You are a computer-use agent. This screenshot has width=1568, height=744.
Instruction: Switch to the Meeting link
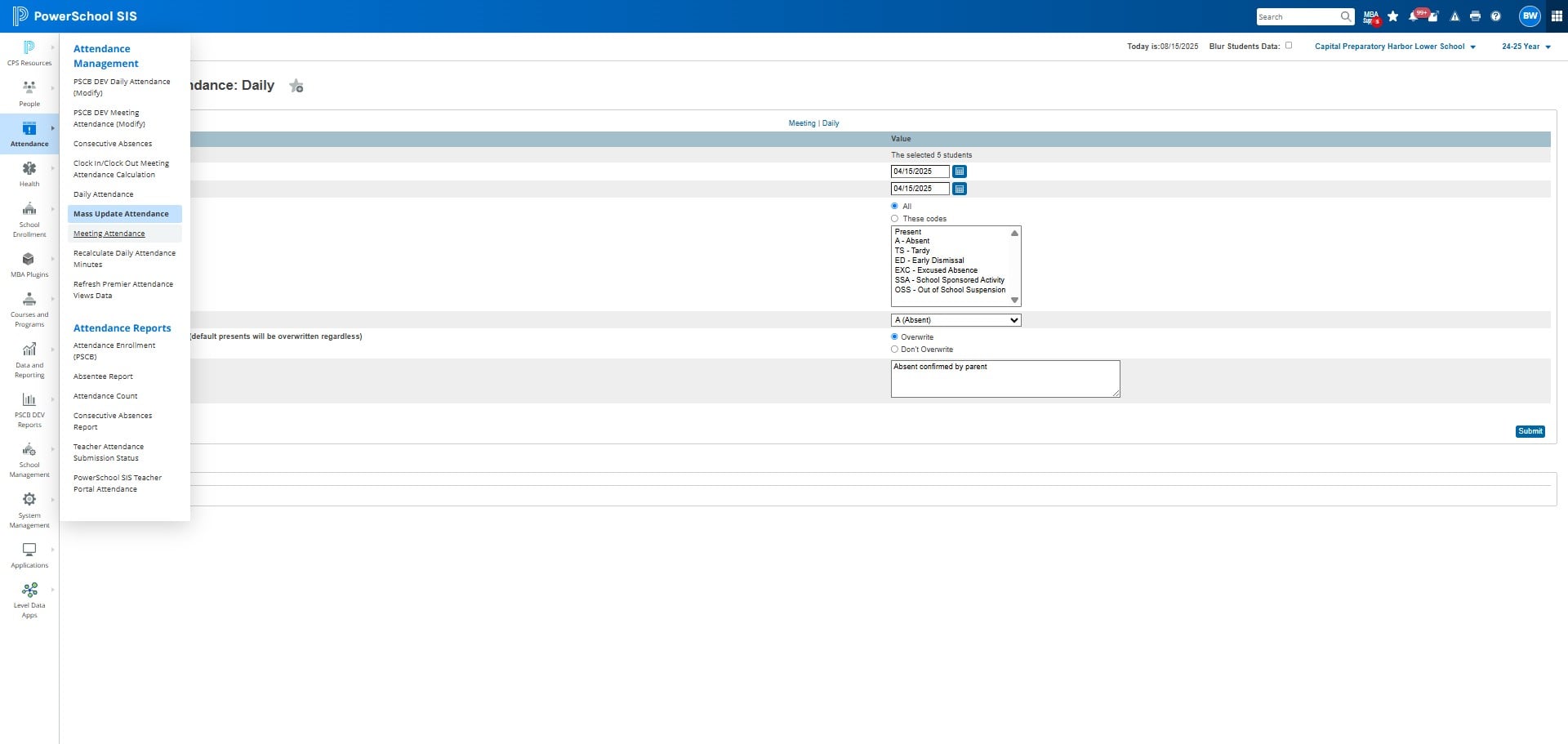(x=801, y=123)
